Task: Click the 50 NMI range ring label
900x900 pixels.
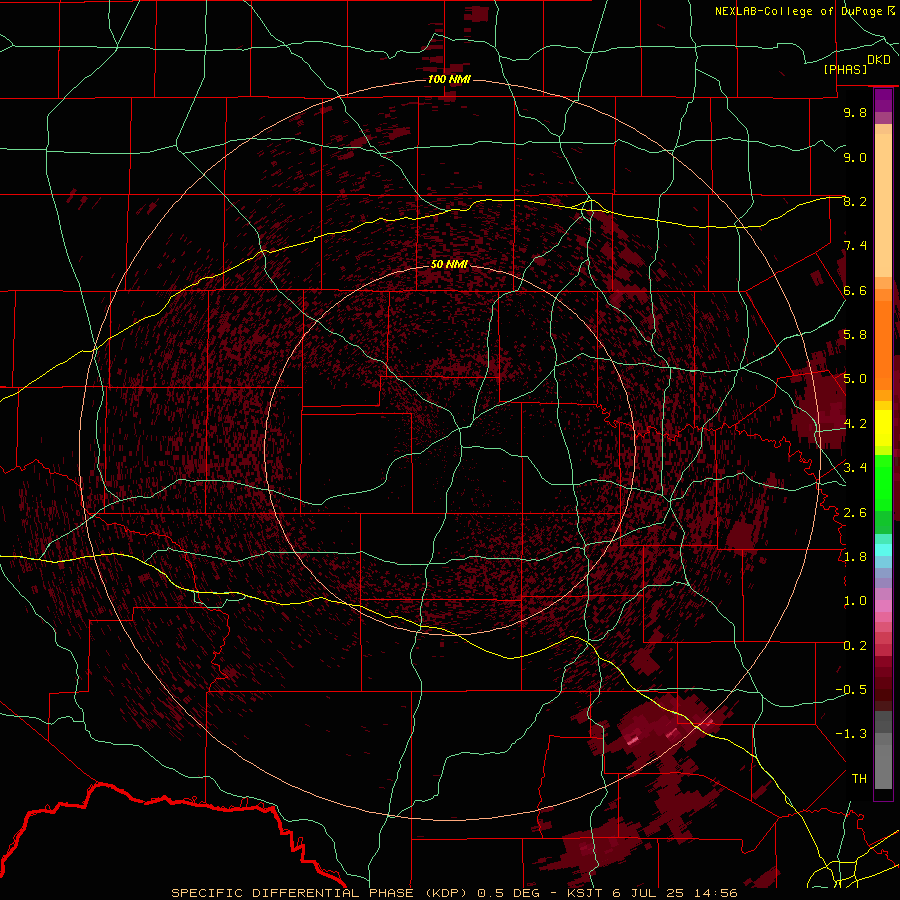Action: tap(449, 264)
